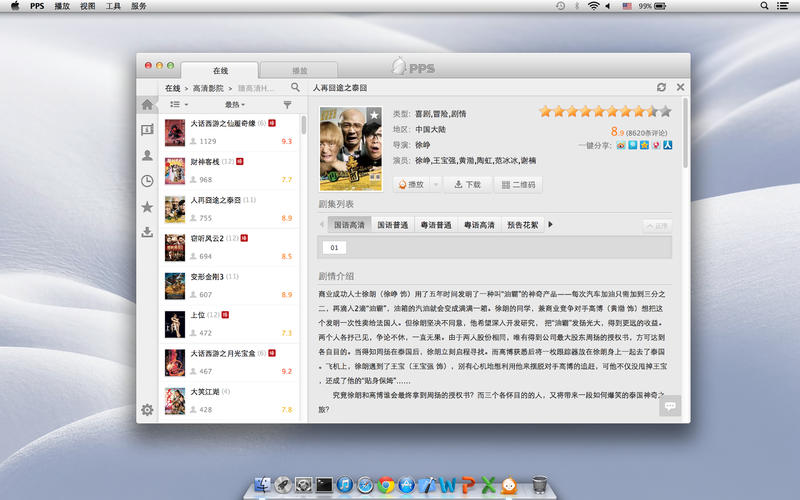Screen dimensions: 800x500
Task: Open the paid video coupon sidebar icon
Action: (147, 130)
